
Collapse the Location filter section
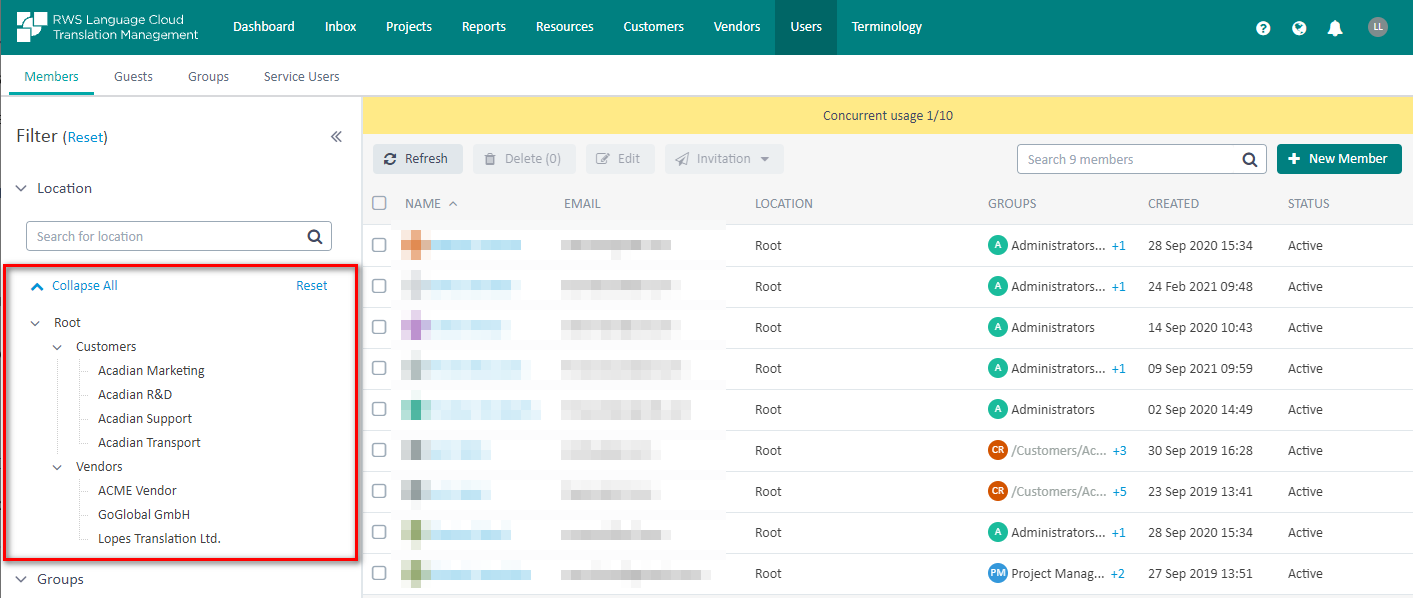point(22,188)
